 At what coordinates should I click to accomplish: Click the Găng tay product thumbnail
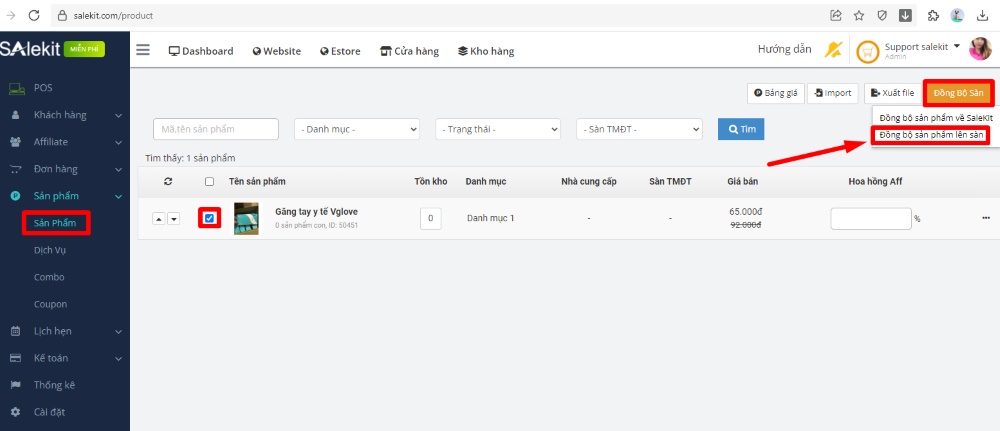click(246, 218)
